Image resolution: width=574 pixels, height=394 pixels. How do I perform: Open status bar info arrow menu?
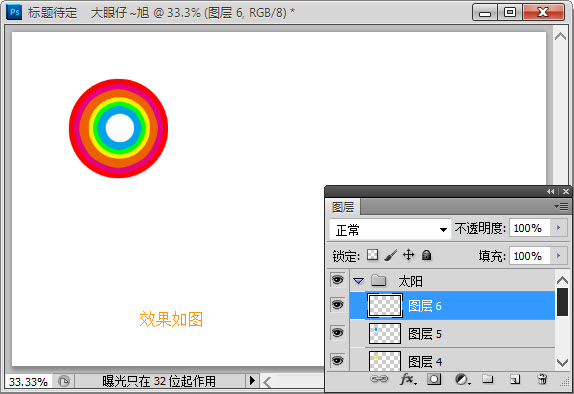pos(252,381)
